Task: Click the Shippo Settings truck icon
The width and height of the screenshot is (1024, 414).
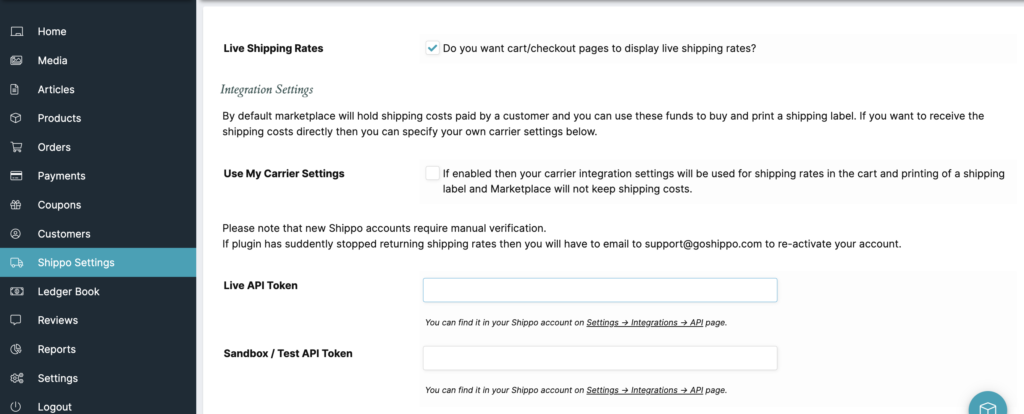Action: 16,263
